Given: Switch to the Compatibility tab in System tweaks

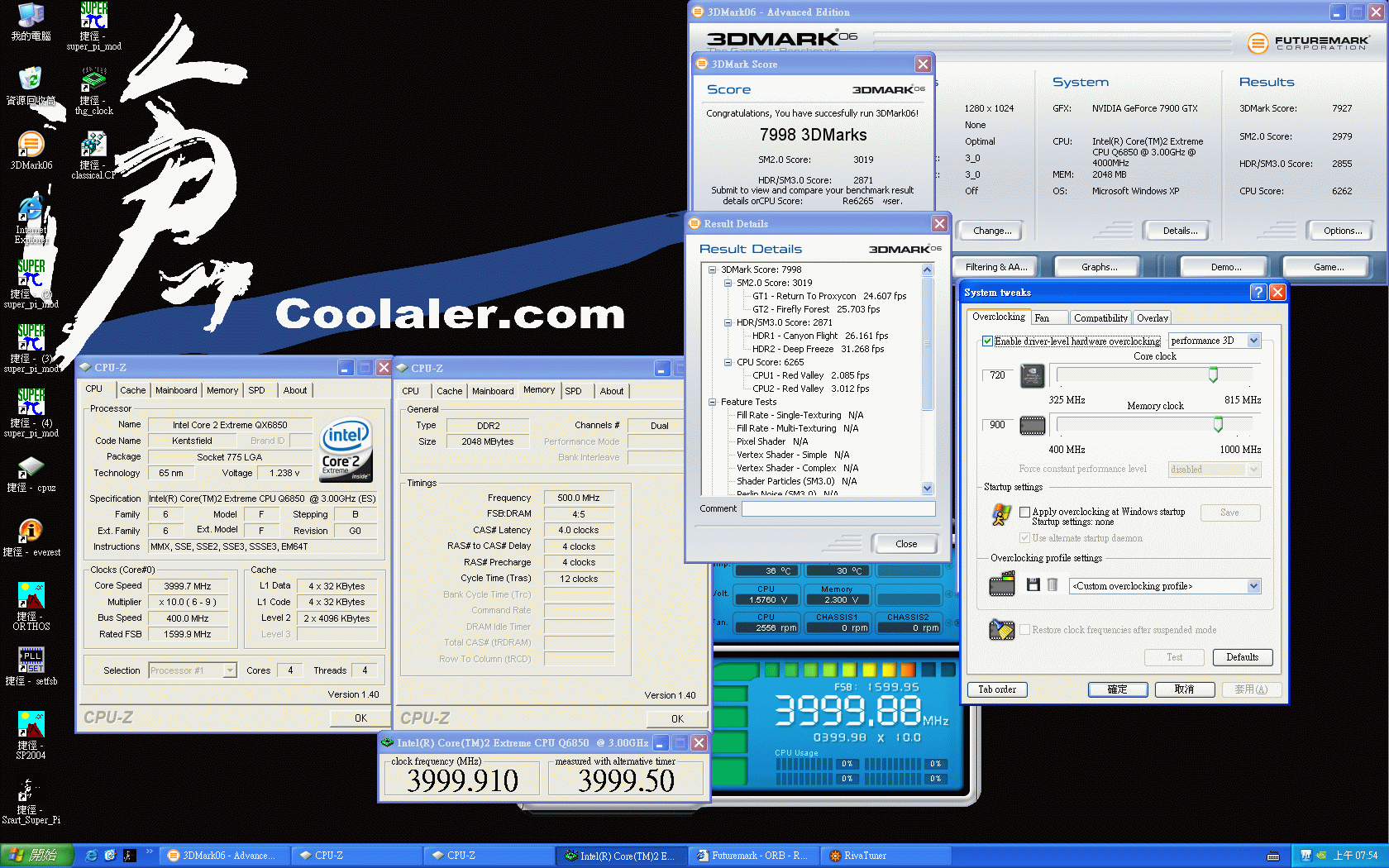Looking at the screenshot, I should [x=1100, y=318].
